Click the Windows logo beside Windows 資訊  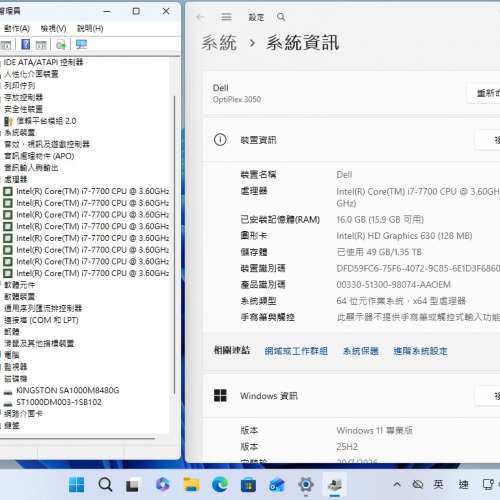pos(220,396)
